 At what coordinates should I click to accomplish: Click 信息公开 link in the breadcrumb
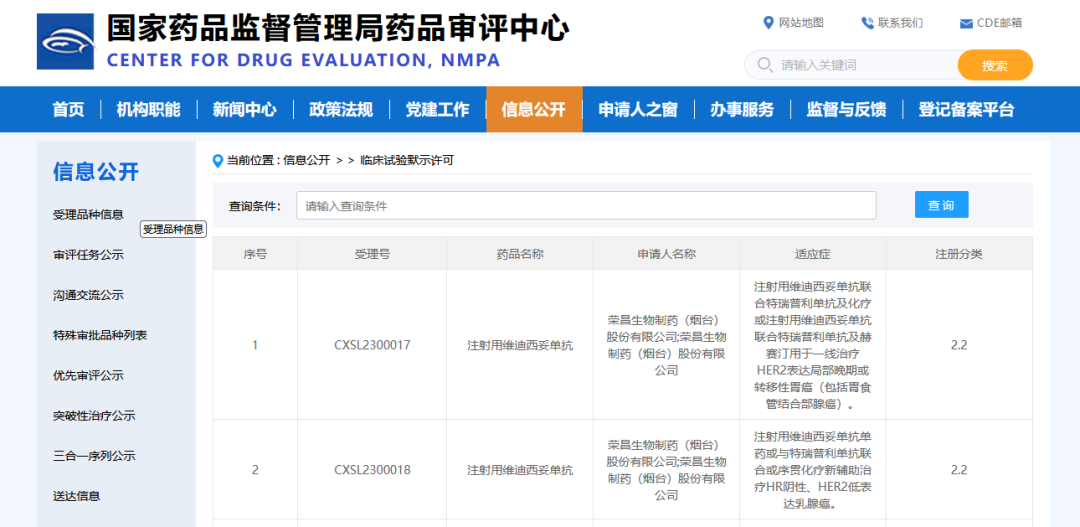(306, 160)
